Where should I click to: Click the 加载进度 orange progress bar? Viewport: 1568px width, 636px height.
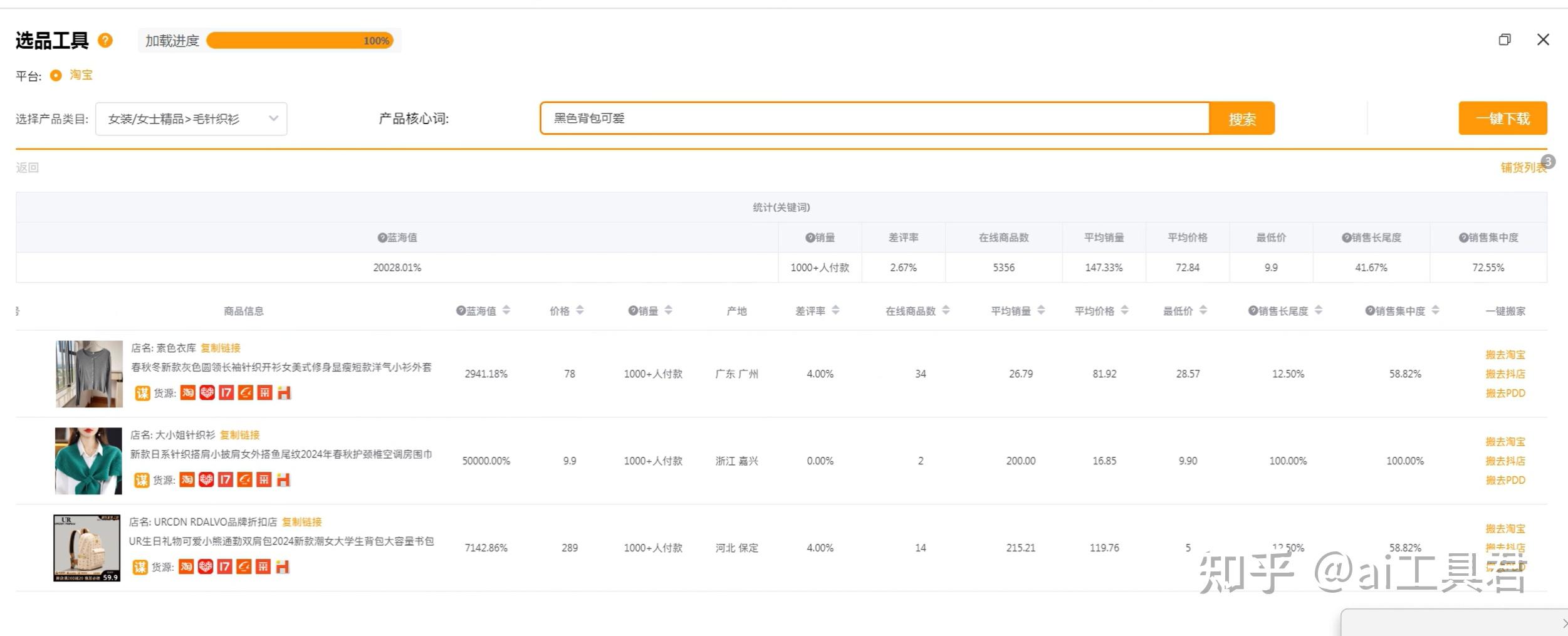click(x=300, y=41)
